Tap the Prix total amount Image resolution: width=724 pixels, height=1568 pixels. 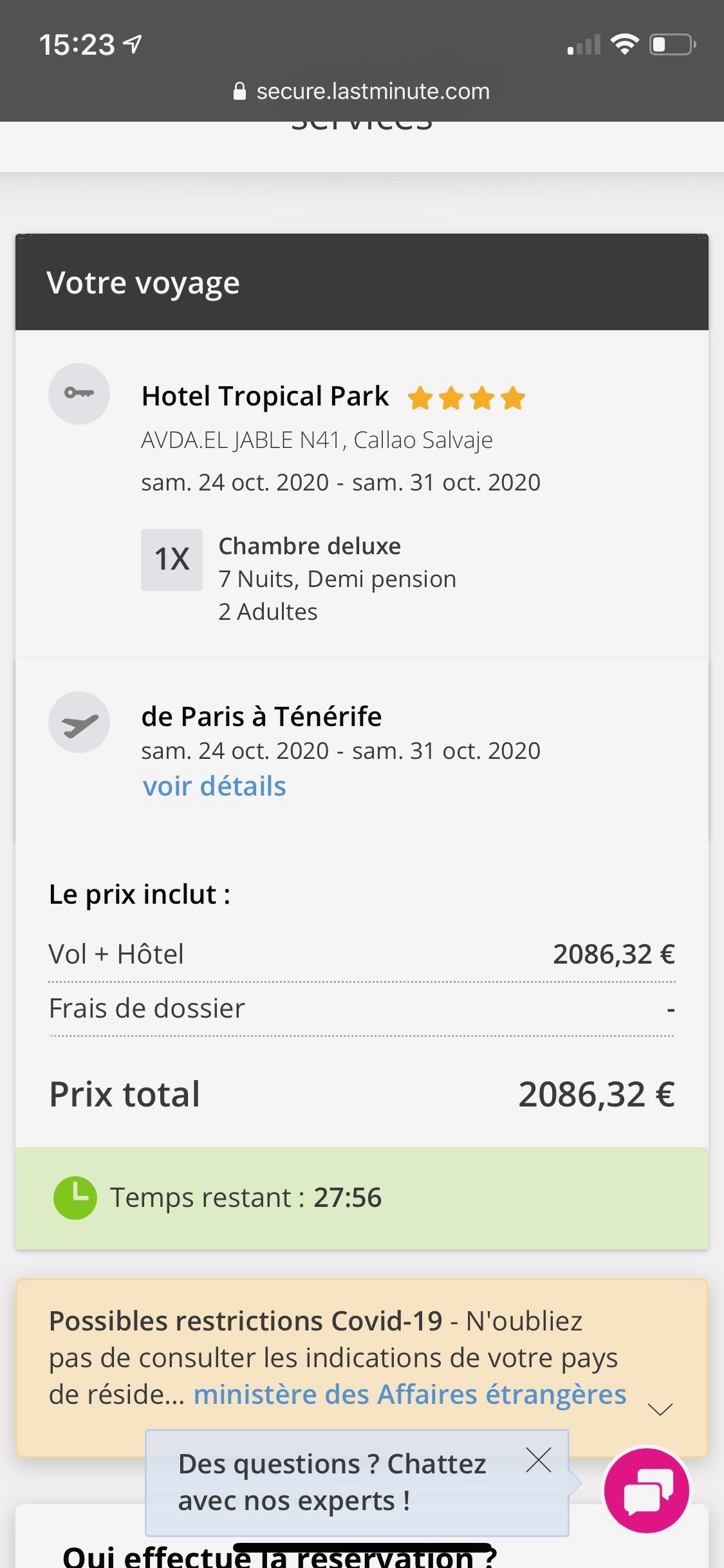[596, 1094]
